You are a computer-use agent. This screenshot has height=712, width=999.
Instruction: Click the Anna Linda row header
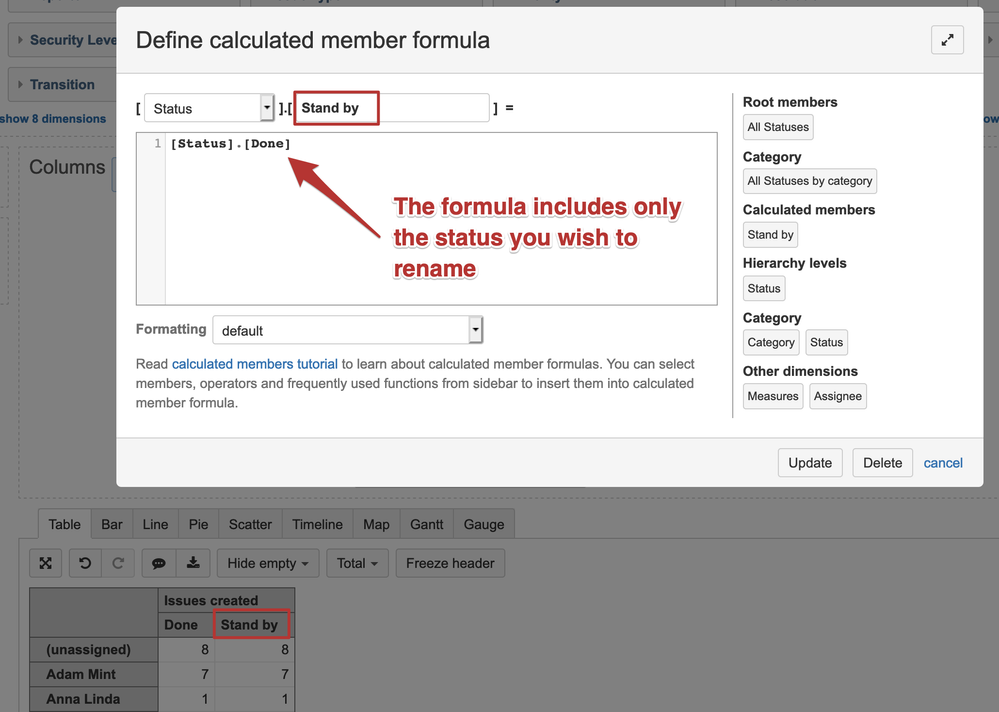click(x=94, y=699)
